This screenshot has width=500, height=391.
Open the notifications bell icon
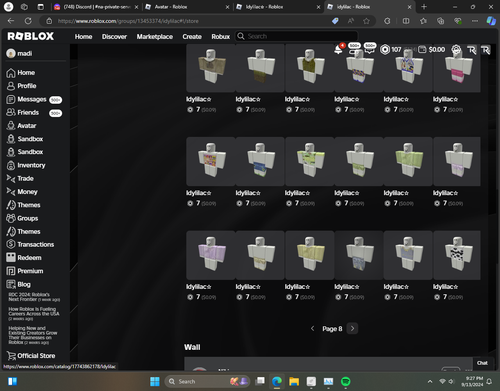coord(338,50)
